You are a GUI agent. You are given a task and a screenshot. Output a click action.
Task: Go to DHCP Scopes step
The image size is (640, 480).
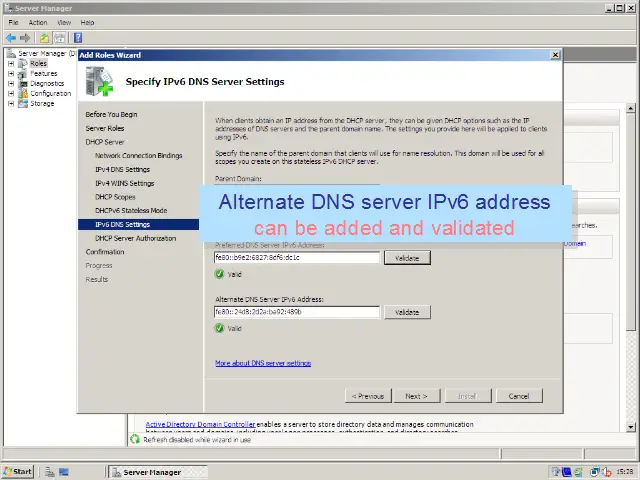point(115,197)
